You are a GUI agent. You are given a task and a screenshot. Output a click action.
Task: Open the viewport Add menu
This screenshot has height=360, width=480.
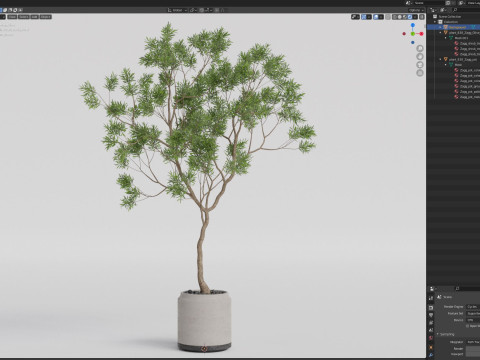pyautogui.click(x=35, y=17)
